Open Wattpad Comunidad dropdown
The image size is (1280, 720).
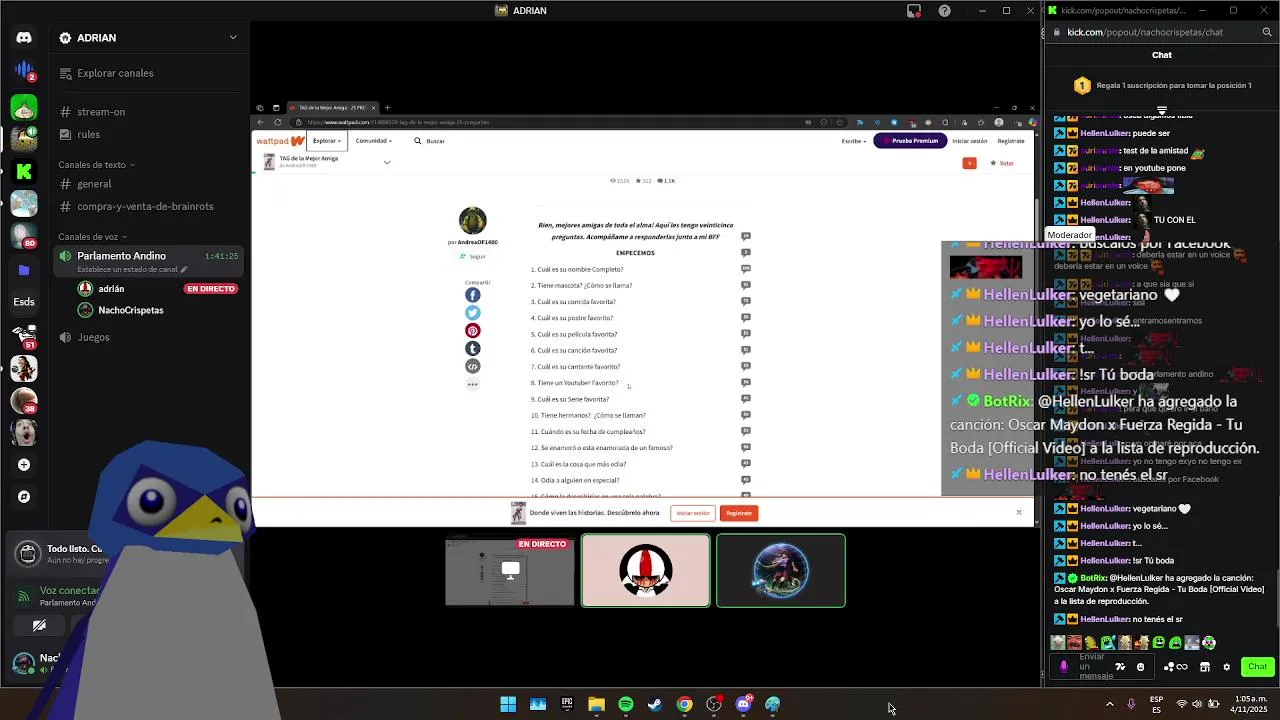click(373, 141)
